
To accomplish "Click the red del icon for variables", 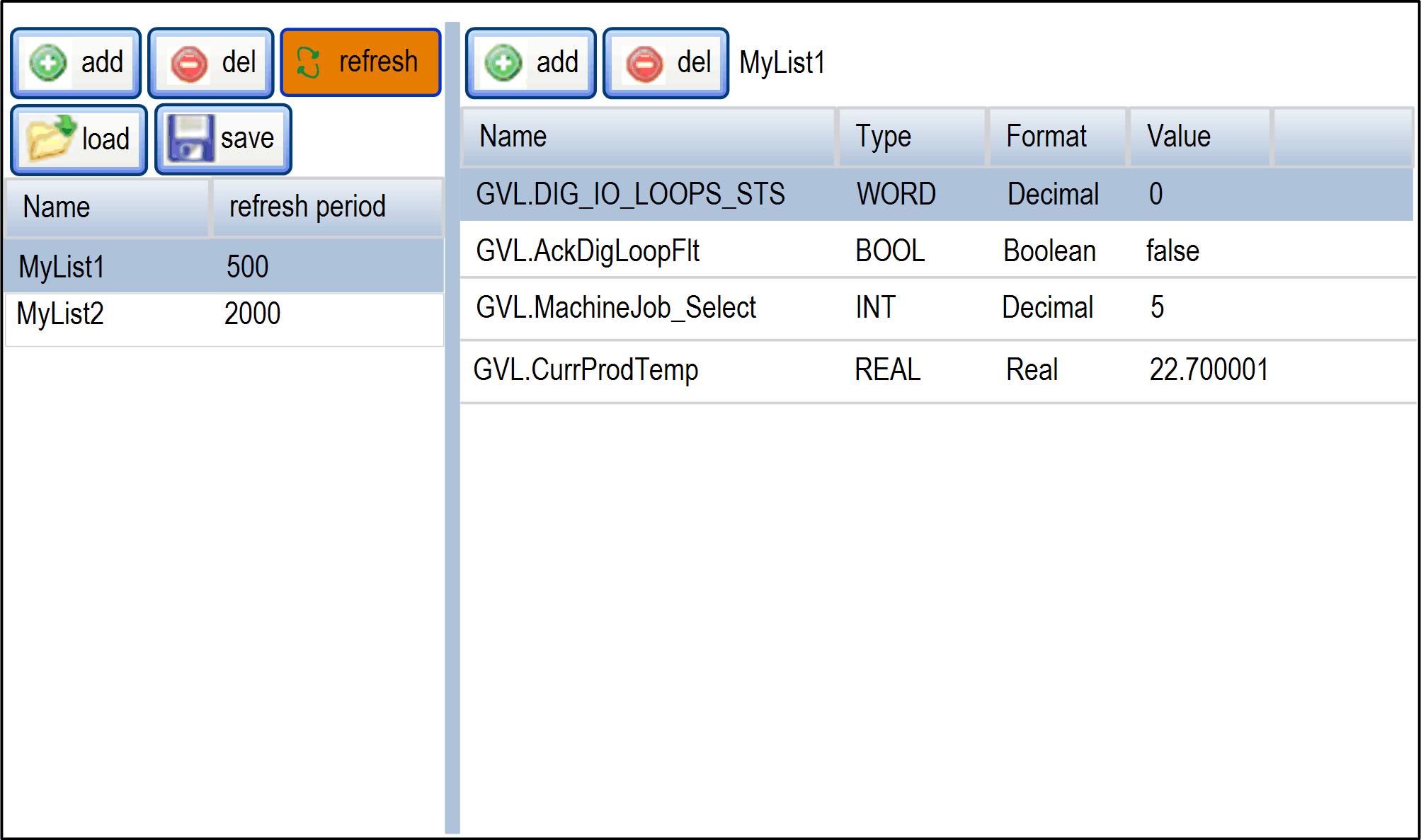I will [644, 64].
